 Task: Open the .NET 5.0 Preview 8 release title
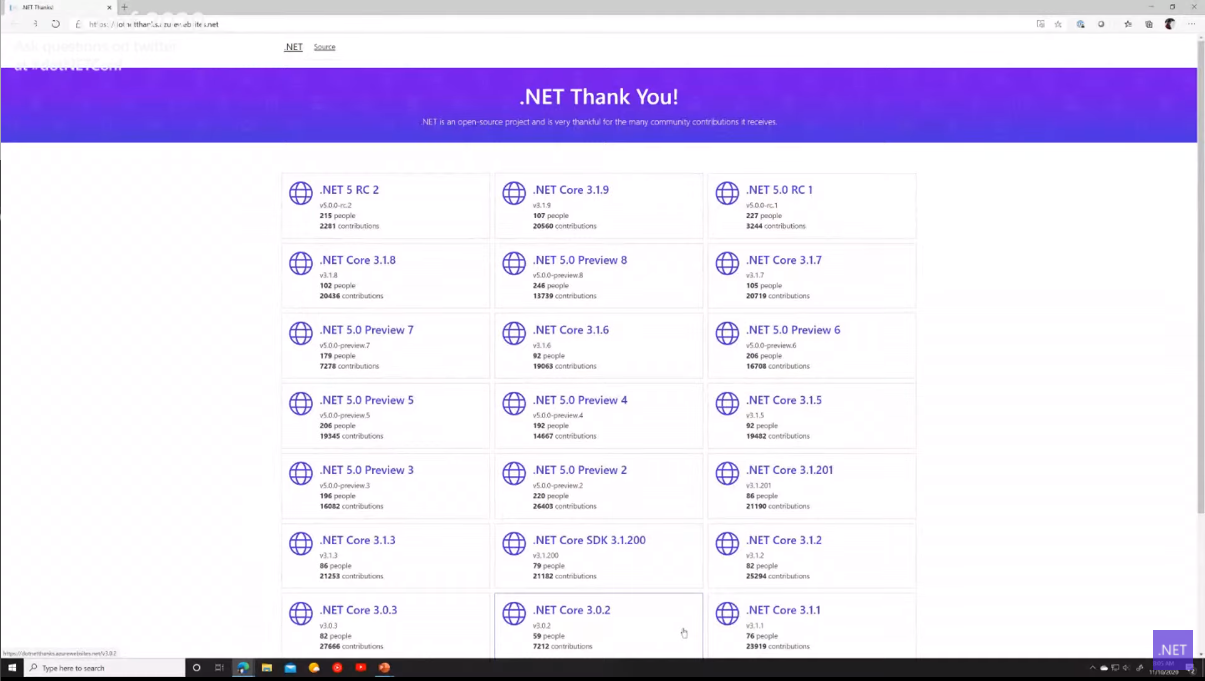tap(580, 260)
